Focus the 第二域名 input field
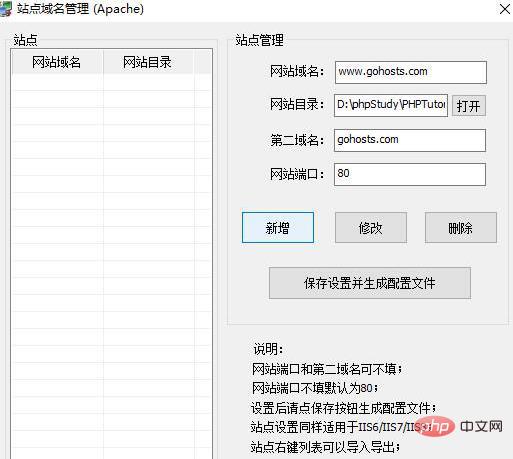 [410, 140]
